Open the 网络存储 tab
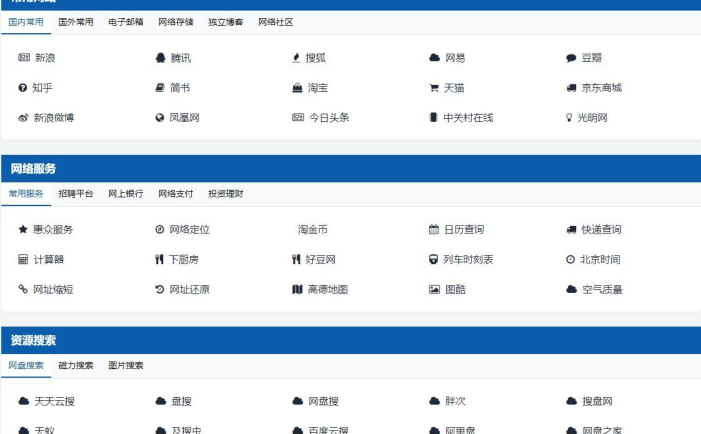701x434 pixels. (176, 22)
